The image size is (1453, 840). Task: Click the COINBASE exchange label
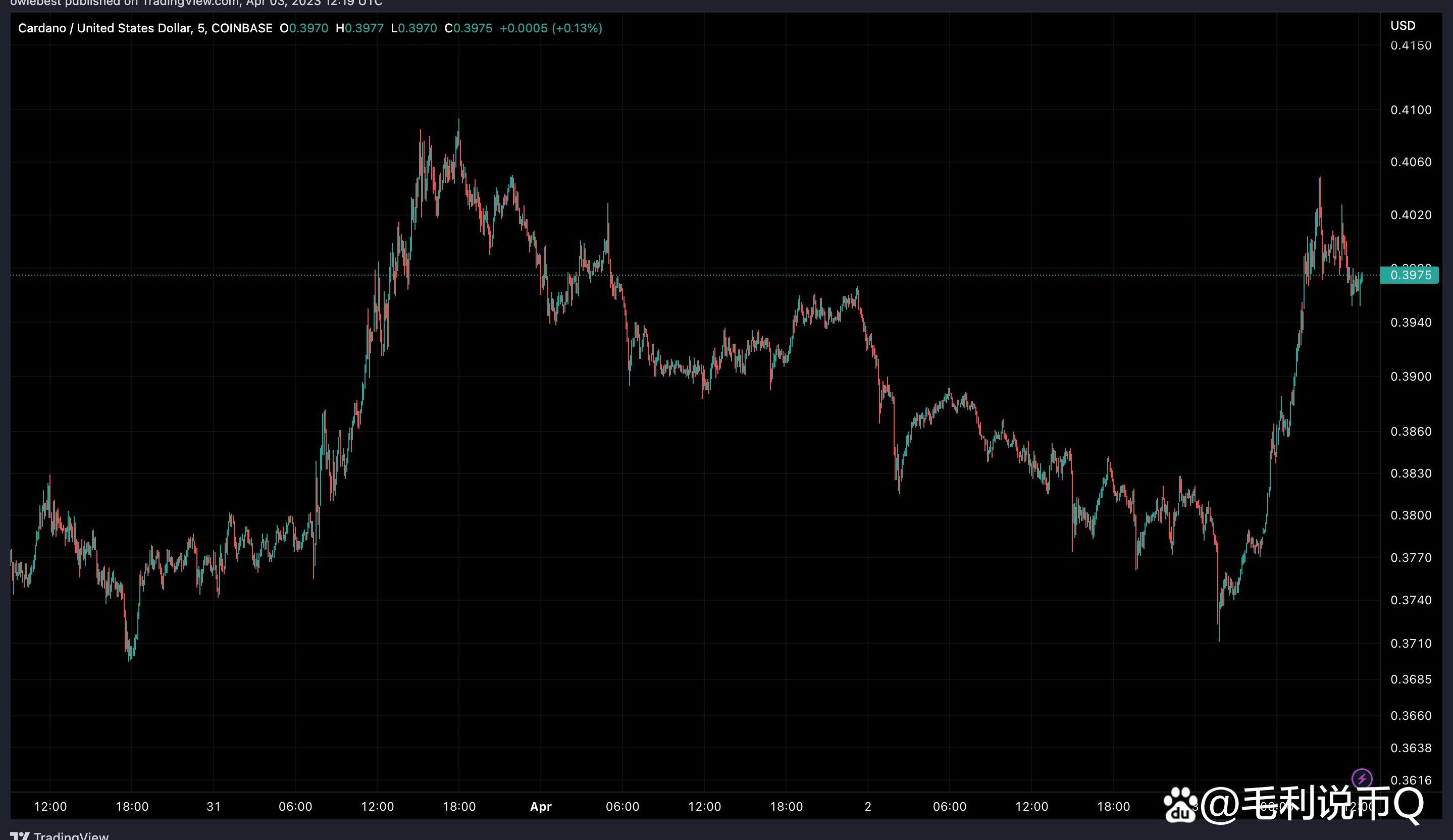tap(242, 28)
